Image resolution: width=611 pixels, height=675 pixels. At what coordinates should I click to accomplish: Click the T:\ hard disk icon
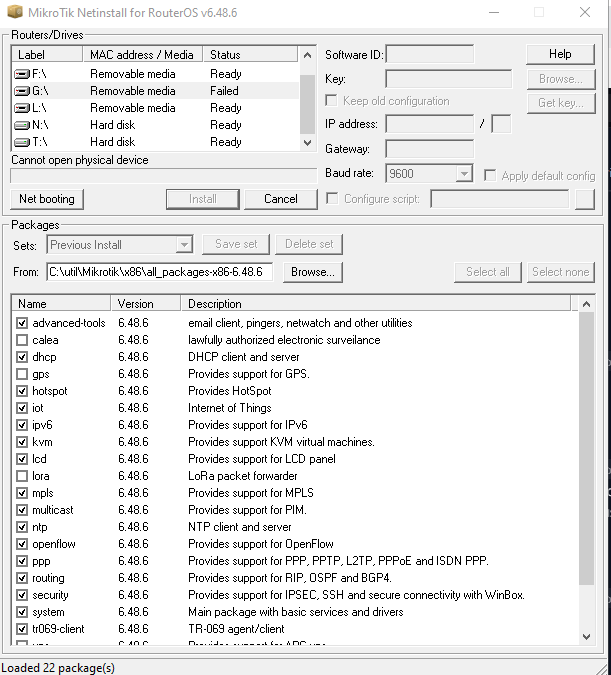point(22,142)
